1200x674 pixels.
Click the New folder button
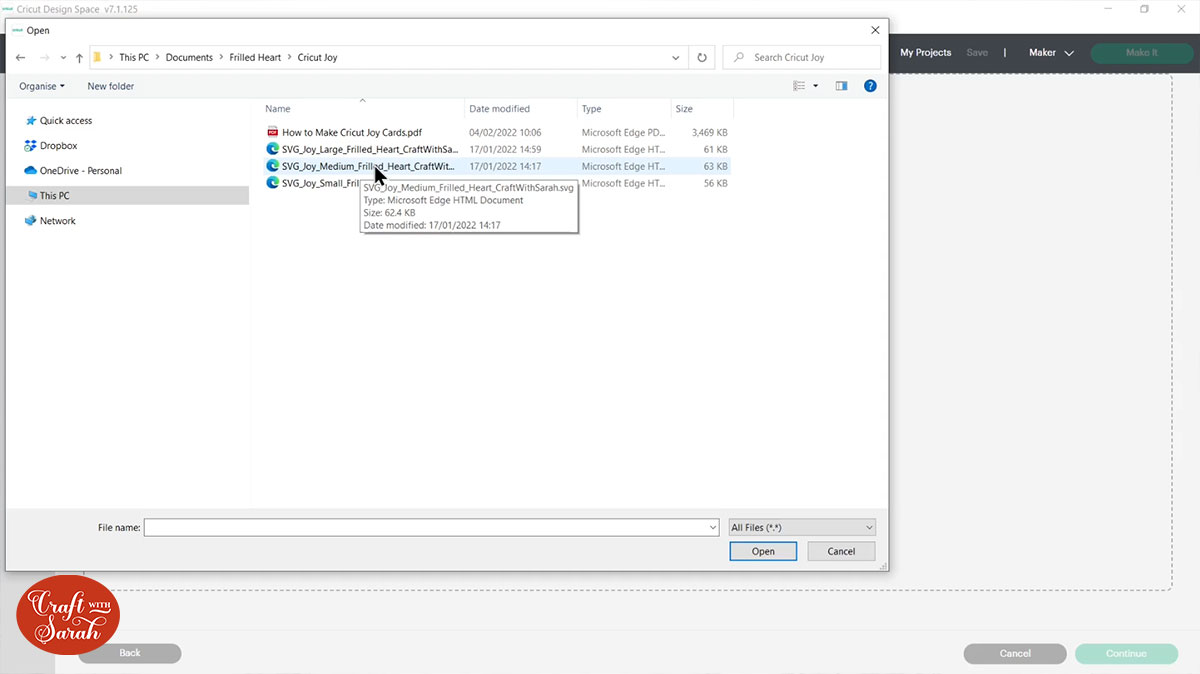110,86
